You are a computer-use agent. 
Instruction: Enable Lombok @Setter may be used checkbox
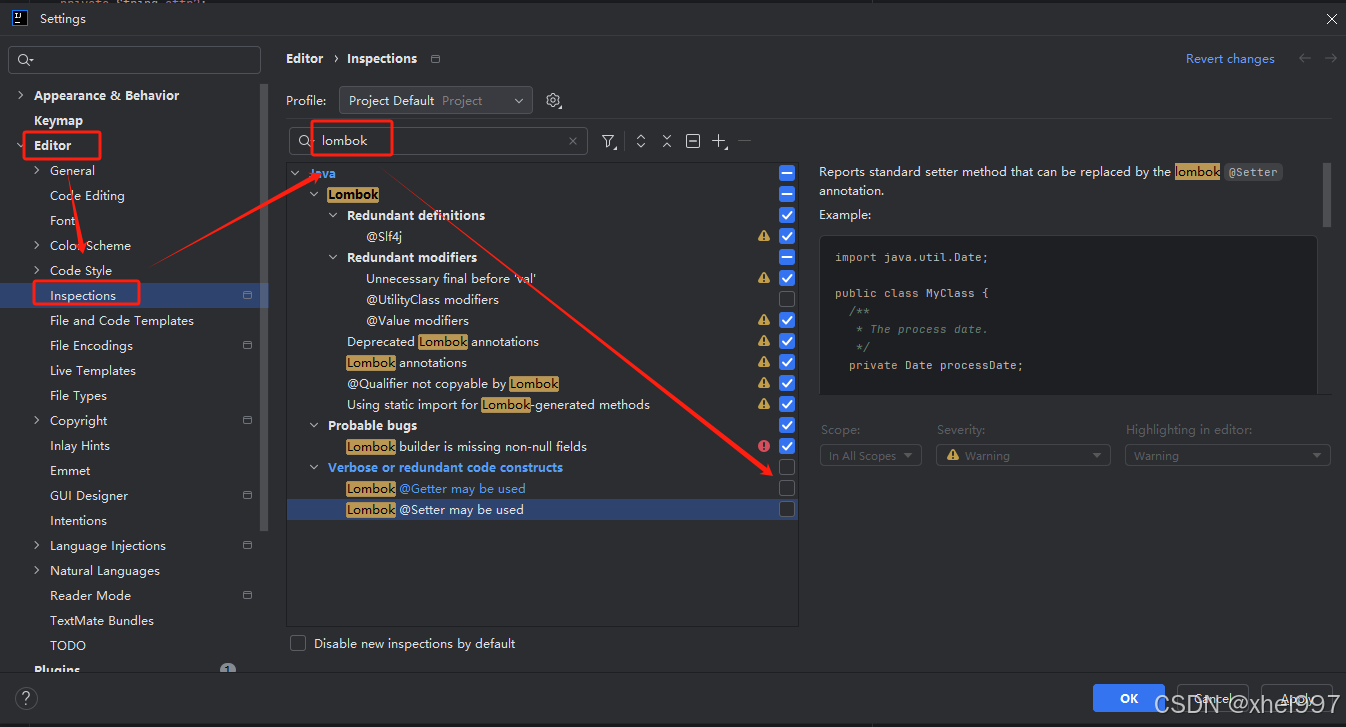[787, 509]
